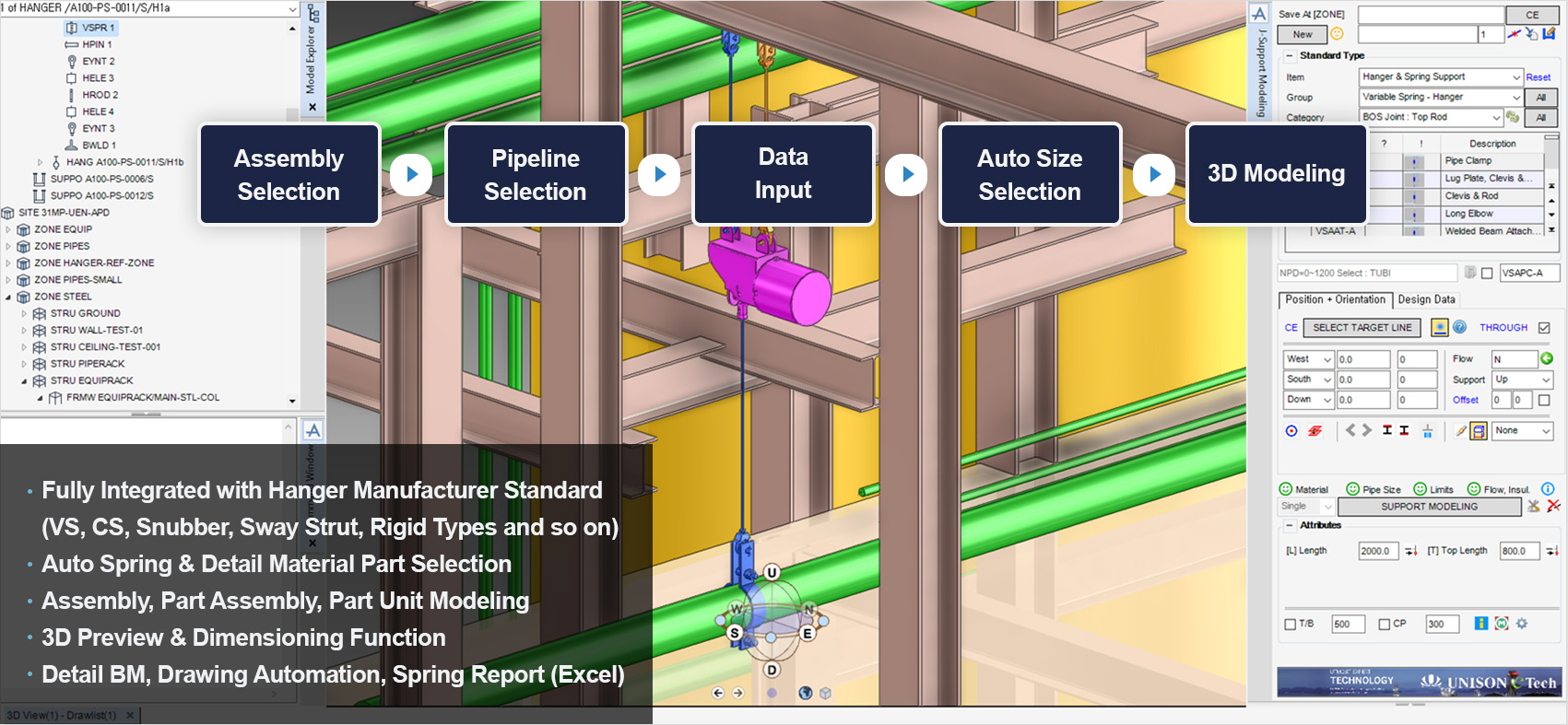Viewport: 1568px width, 725px height.
Task: Click the U handle on navigation compass
Action: click(x=772, y=572)
